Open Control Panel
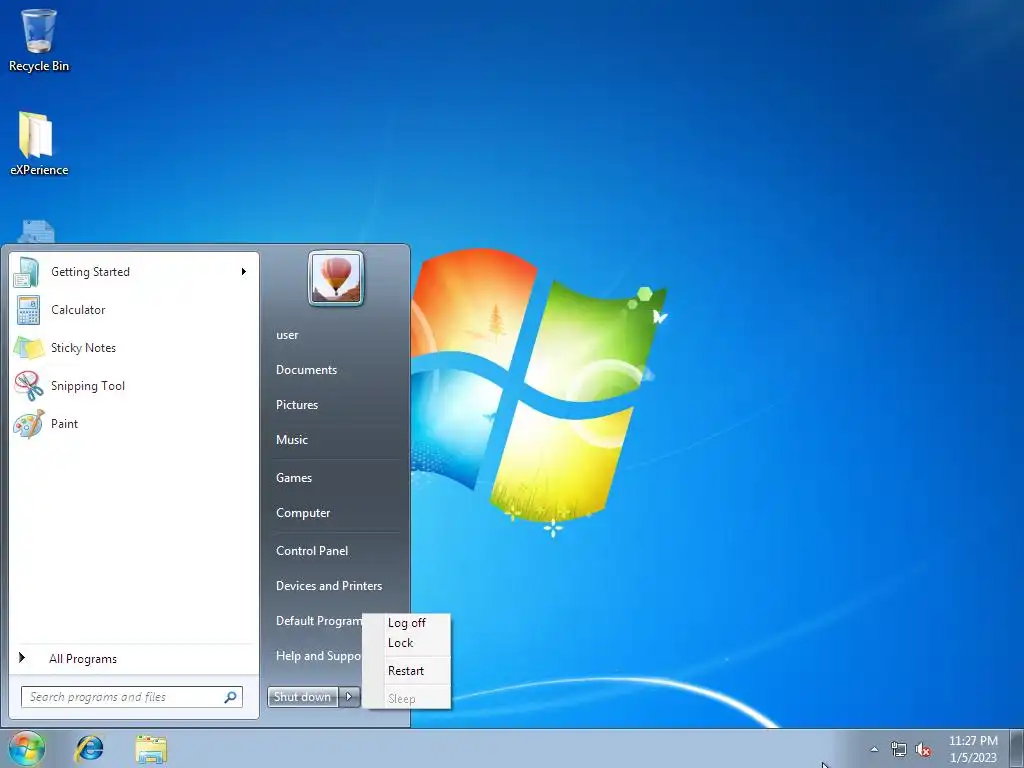Image resolution: width=1024 pixels, height=768 pixels. [312, 551]
